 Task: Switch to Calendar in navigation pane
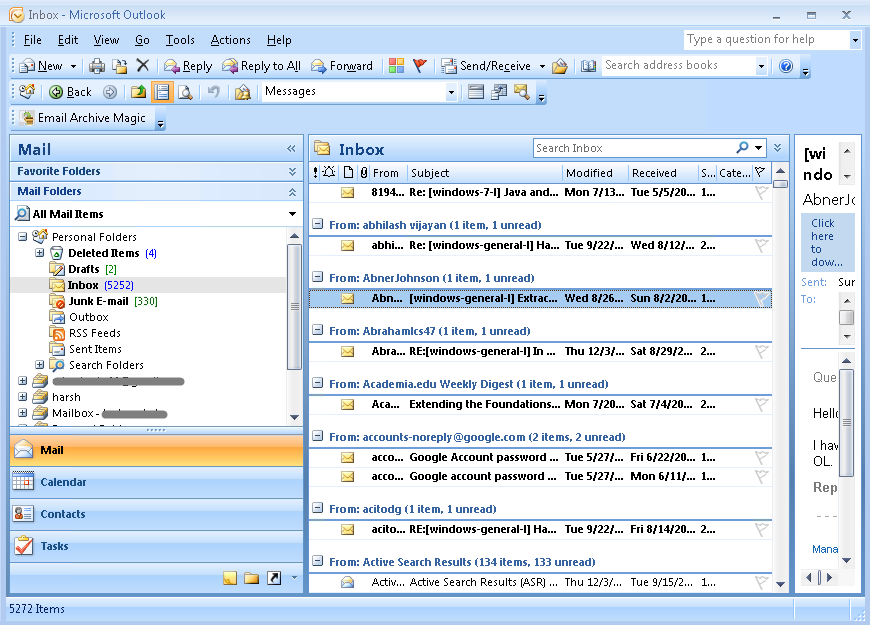pyautogui.click(x=156, y=482)
